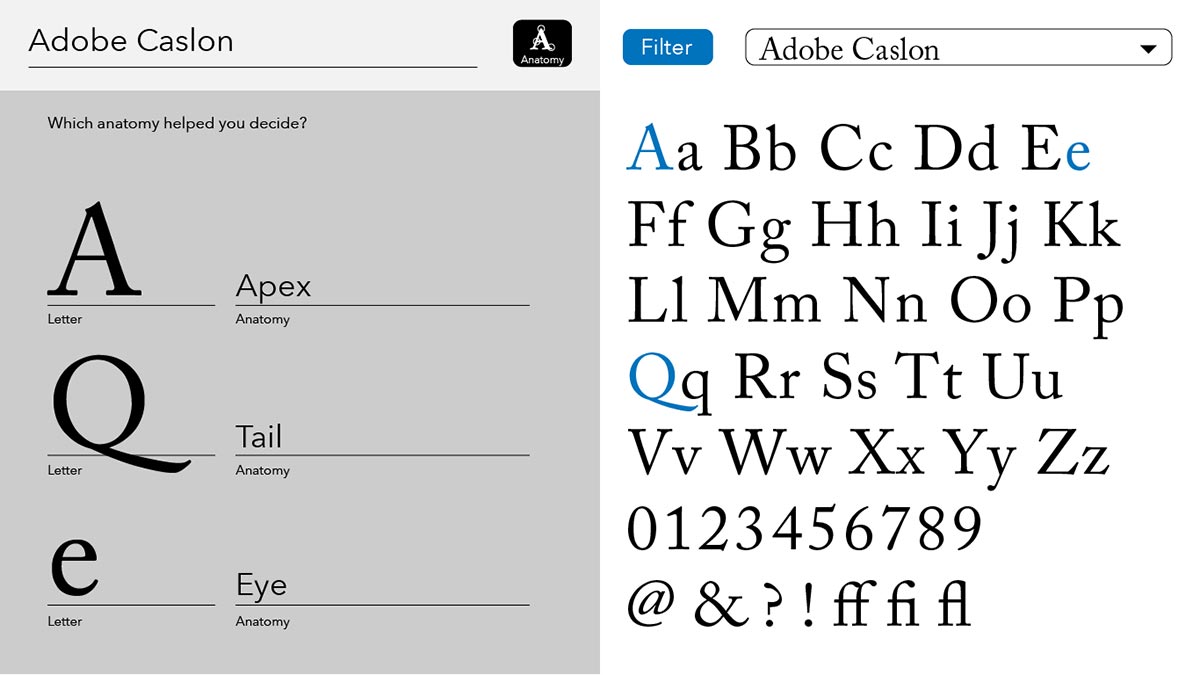Click the Eye anatomy field
Viewport: 1200px width, 675px height.
[382, 586]
